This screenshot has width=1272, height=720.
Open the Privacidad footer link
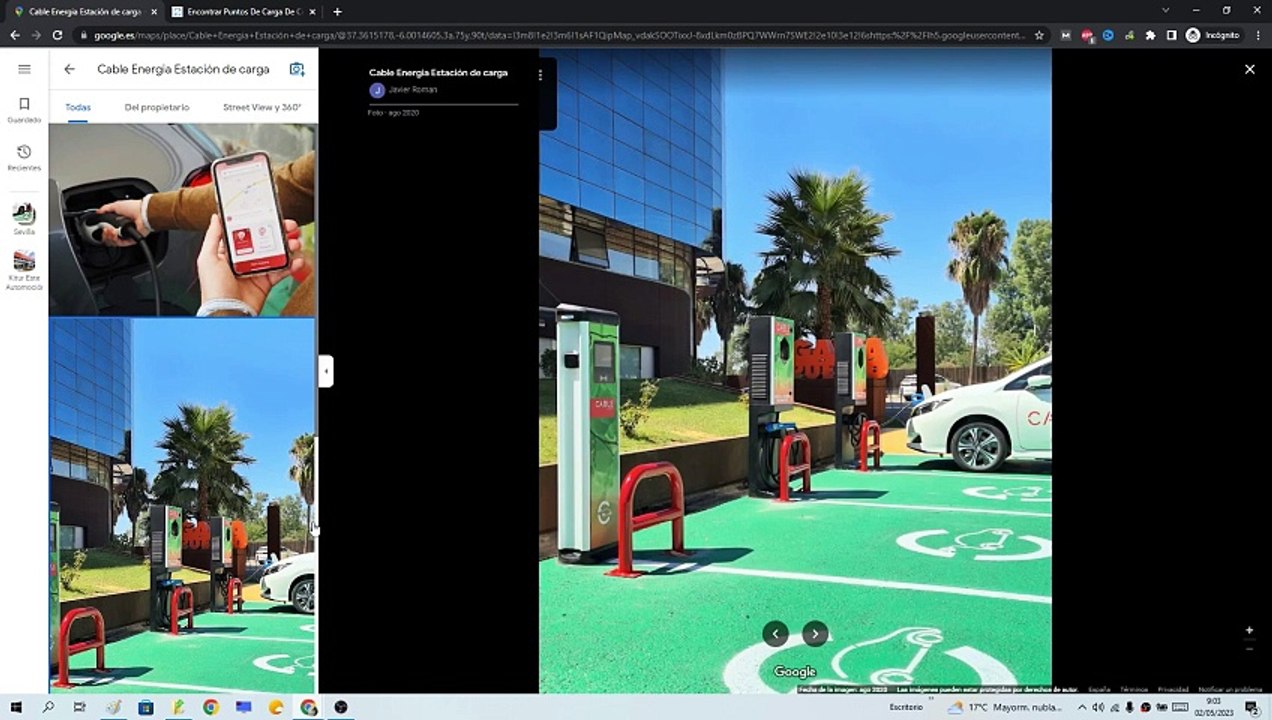[1173, 689]
